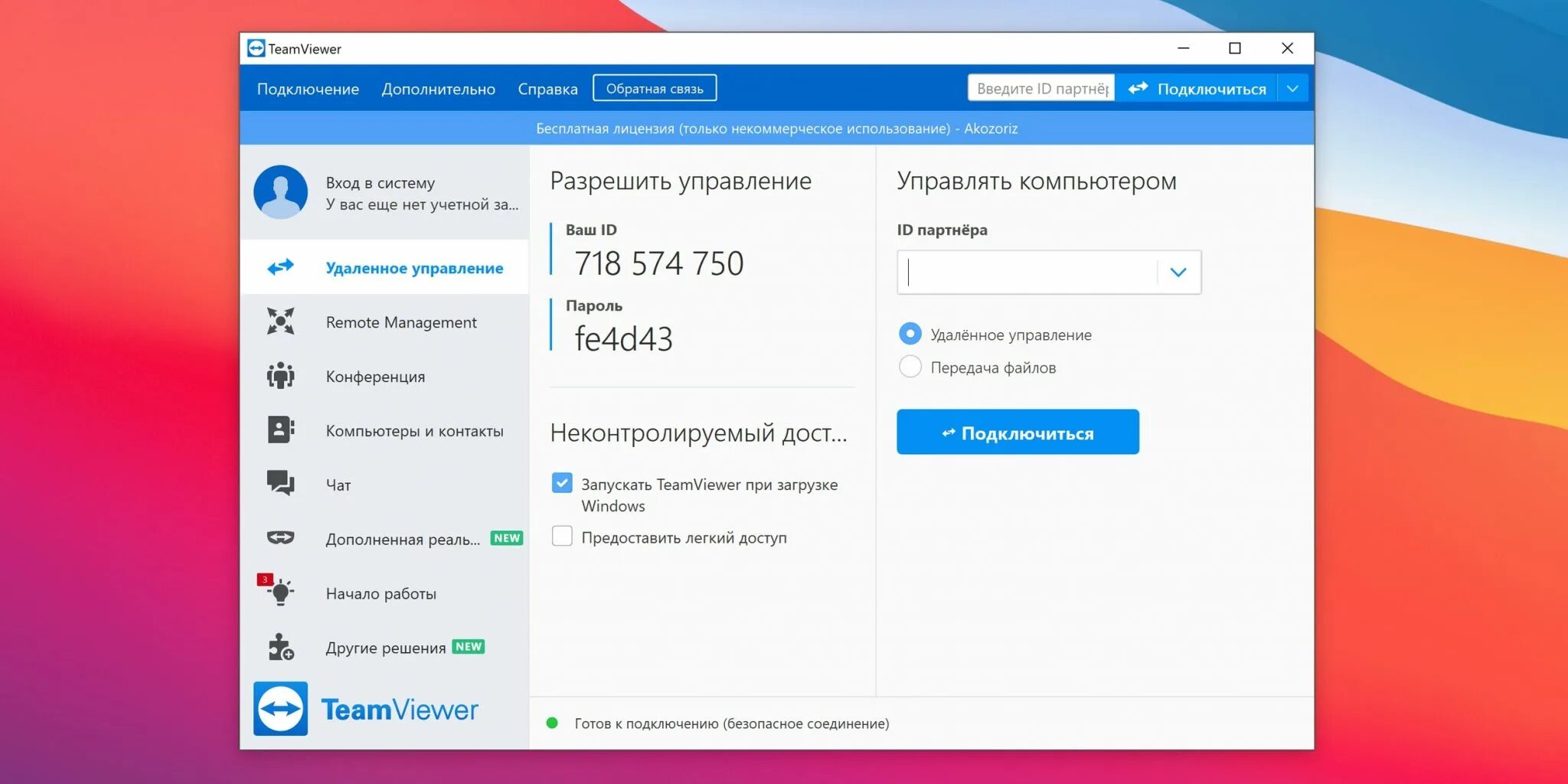
Task: Open the Подключение menu
Action: (308, 89)
